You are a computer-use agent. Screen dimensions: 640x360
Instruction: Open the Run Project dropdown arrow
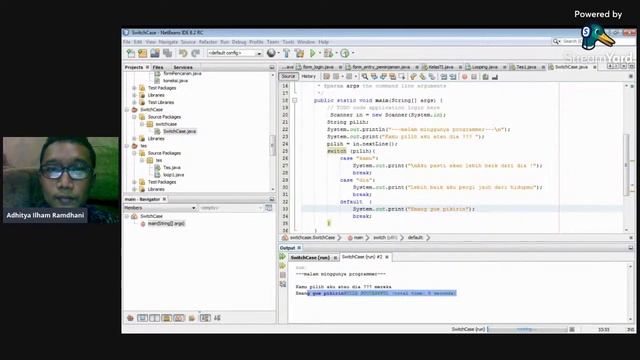pos(319,53)
